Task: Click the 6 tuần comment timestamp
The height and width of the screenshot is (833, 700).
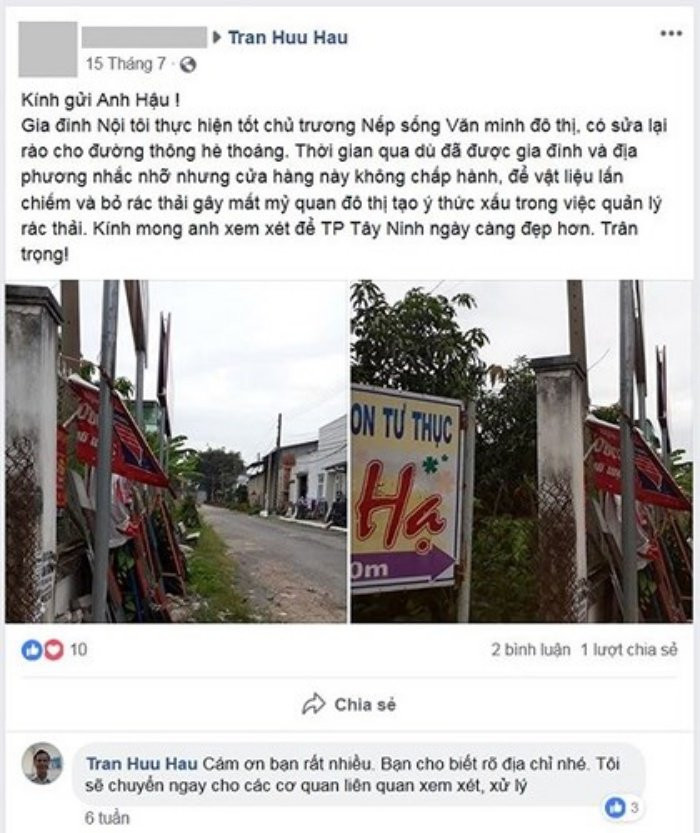Action: (107, 818)
